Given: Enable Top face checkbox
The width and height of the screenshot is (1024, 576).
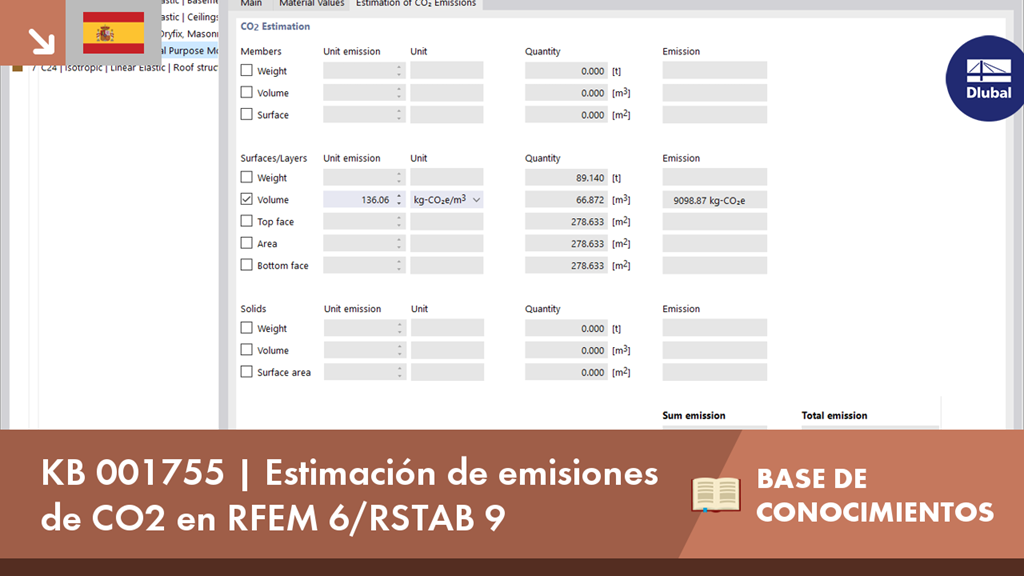Looking at the screenshot, I should click(x=246, y=221).
